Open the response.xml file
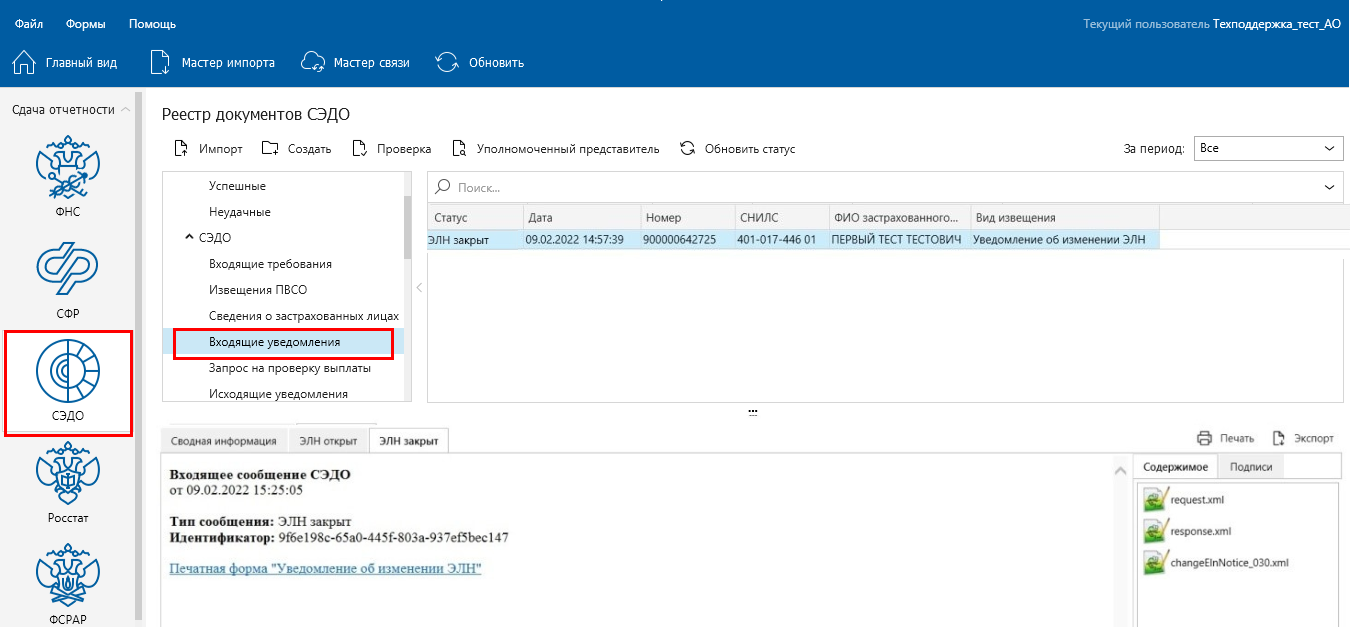 pyautogui.click(x=1188, y=531)
